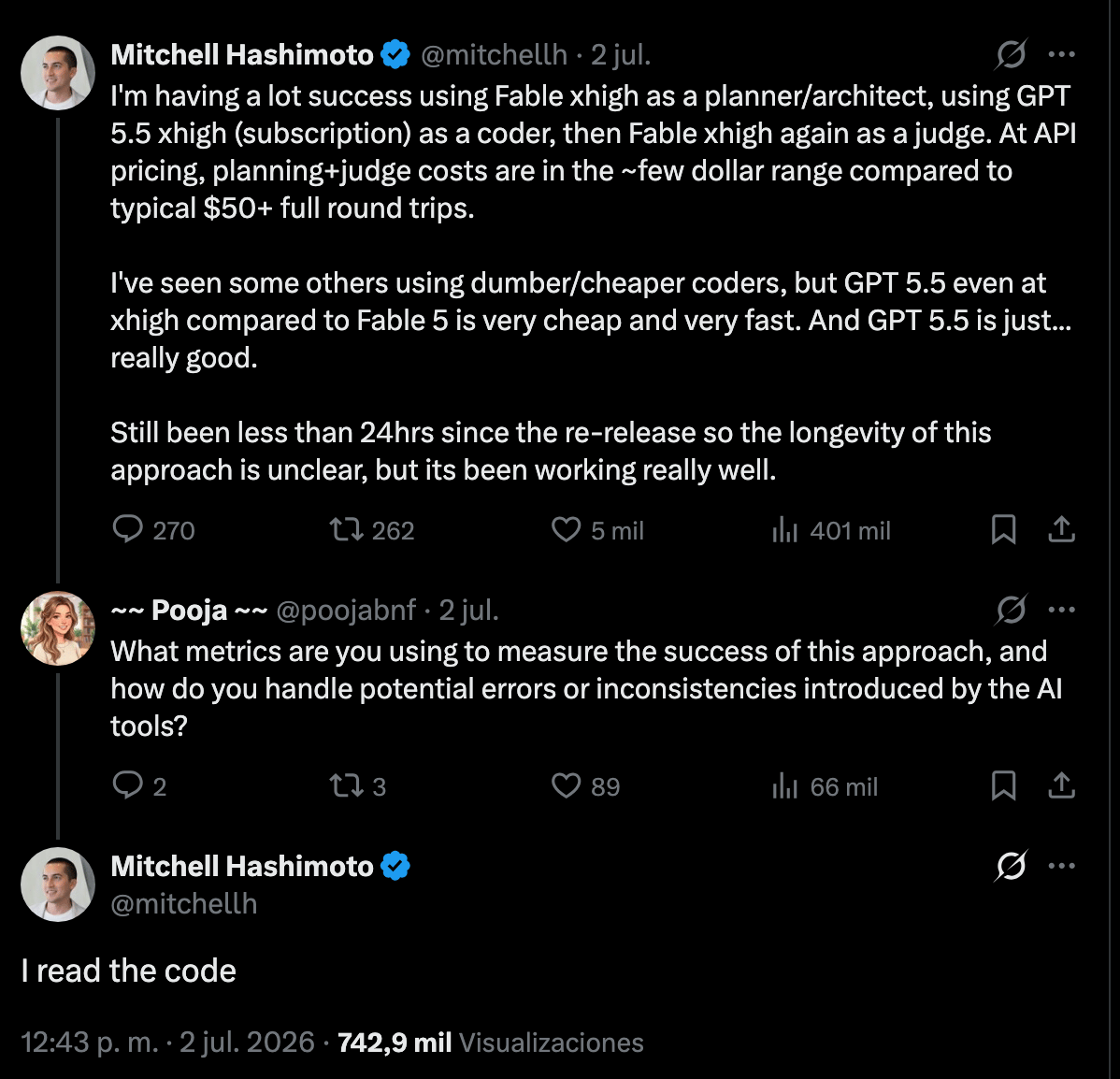Share the first tweet via upload icon
This screenshot has width=1120, height=1079.
coord(1061,530)
